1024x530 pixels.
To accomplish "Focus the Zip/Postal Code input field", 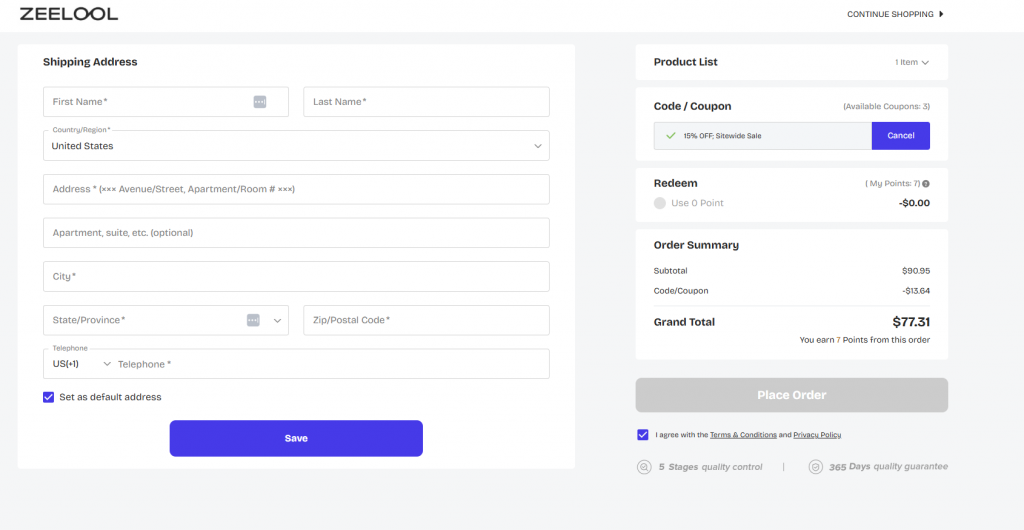I will click(x=426, y=320).
